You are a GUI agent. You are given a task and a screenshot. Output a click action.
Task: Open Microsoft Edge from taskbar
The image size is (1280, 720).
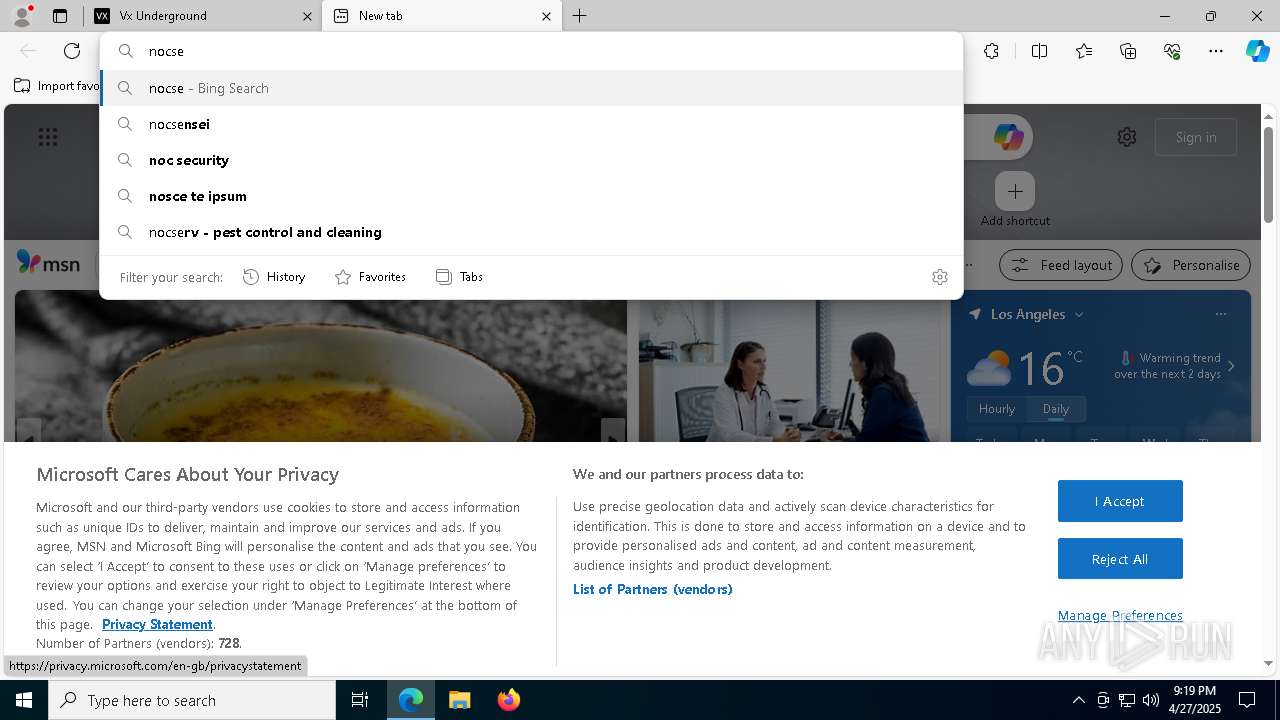tap(411, 700)
